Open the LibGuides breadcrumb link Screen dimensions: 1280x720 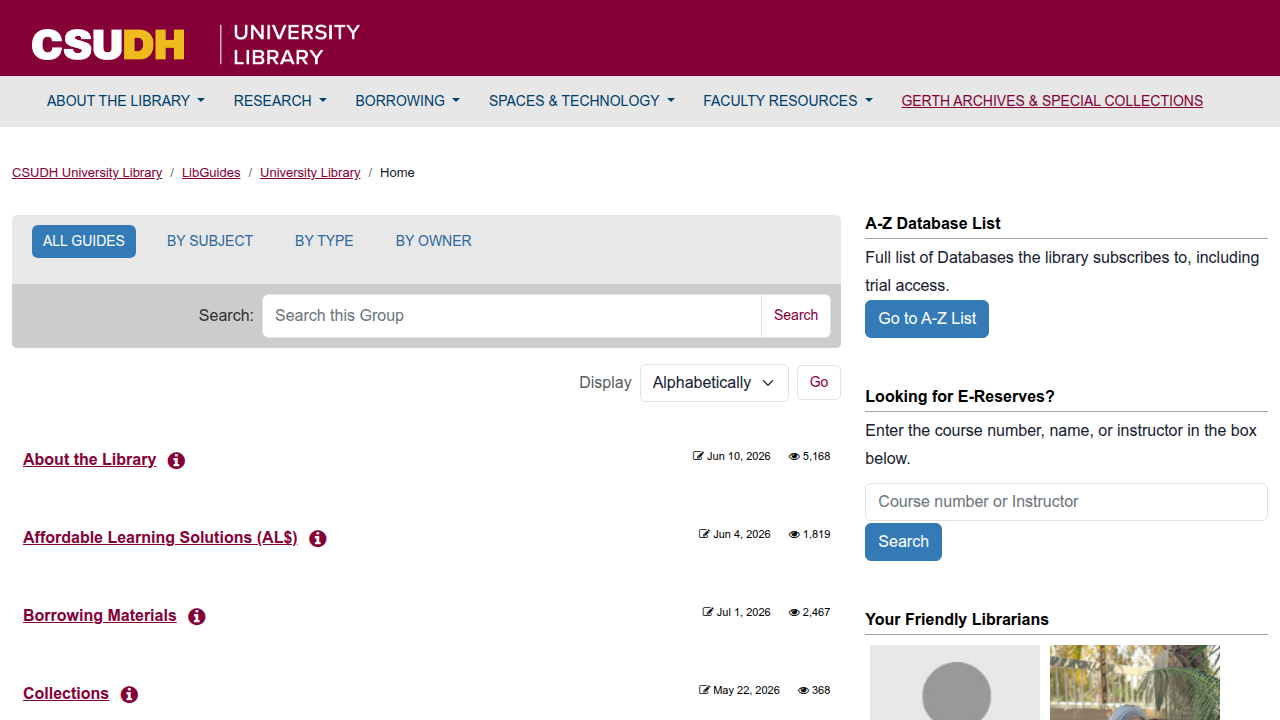click(211, 173)
